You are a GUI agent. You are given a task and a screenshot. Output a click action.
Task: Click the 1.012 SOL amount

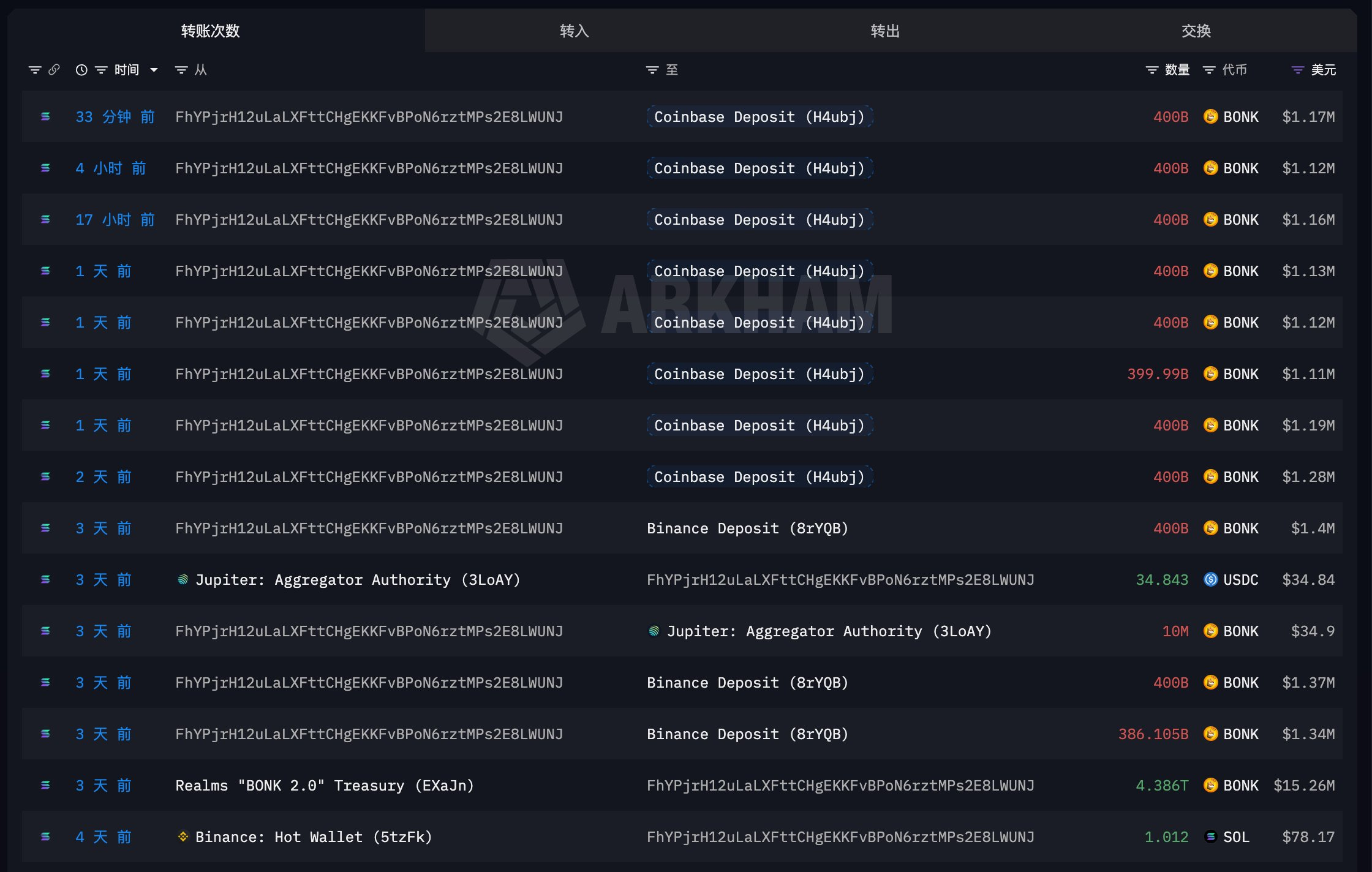[1166, 836]
